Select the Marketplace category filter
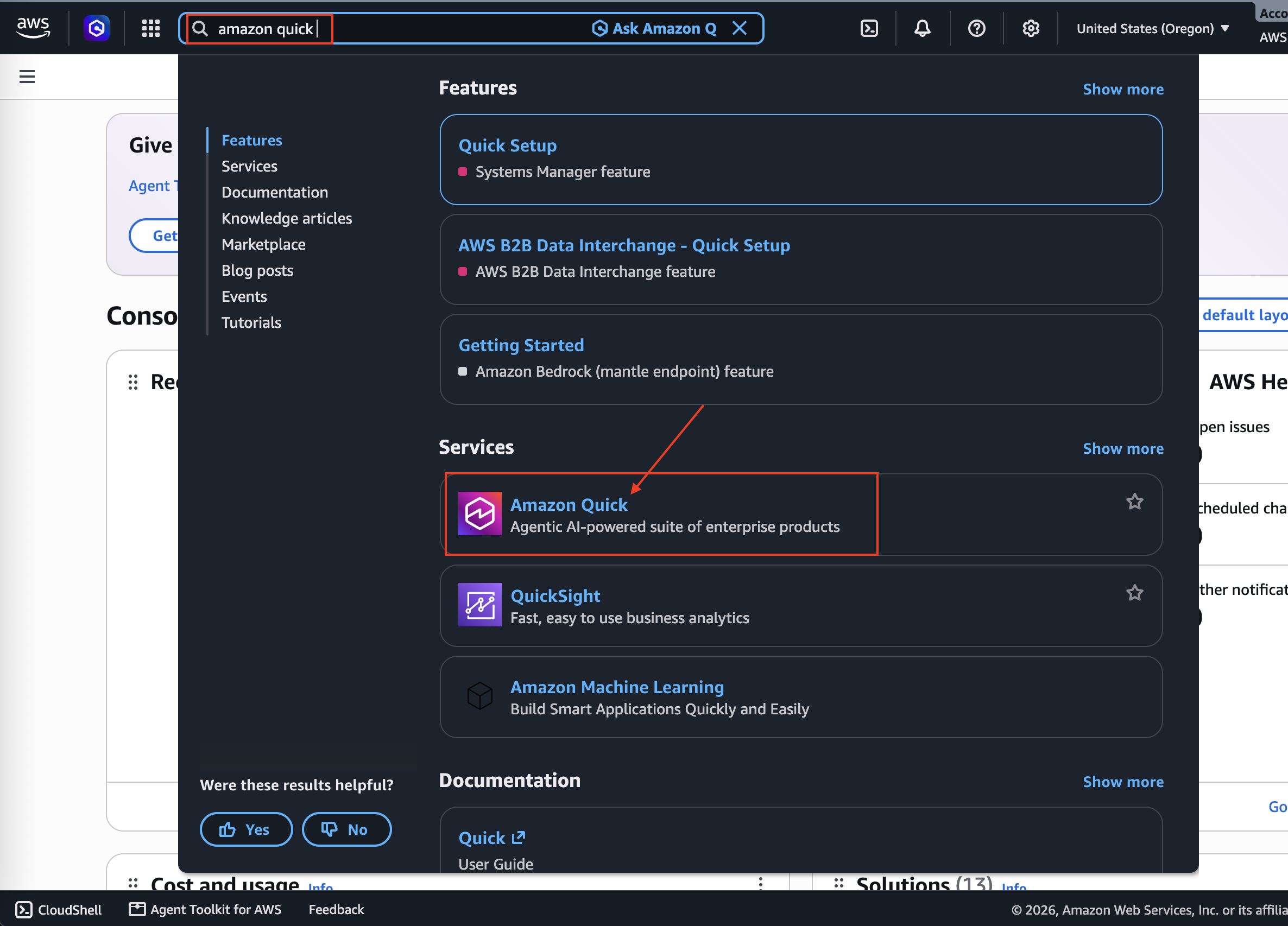The image size is (1288, 926). coord(263,245)
